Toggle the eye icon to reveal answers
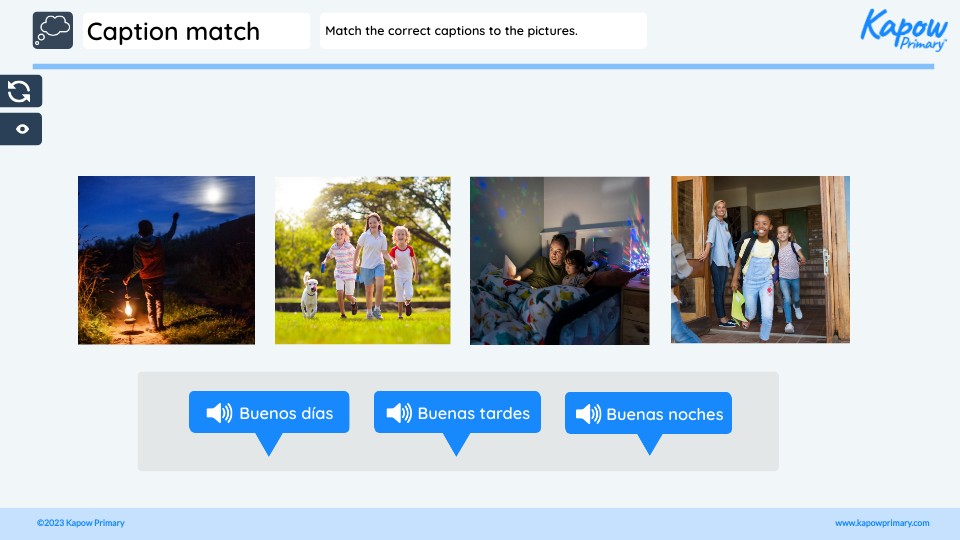This screenshot has width=960, height=540. pos(21,129)
